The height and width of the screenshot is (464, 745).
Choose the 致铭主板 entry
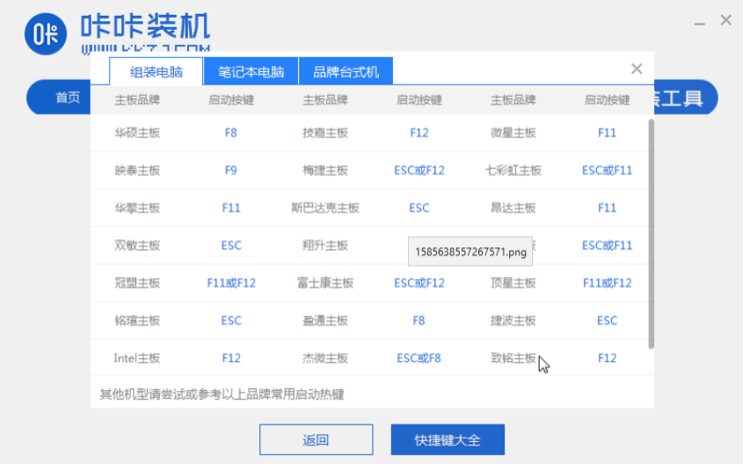coord(513,358)
